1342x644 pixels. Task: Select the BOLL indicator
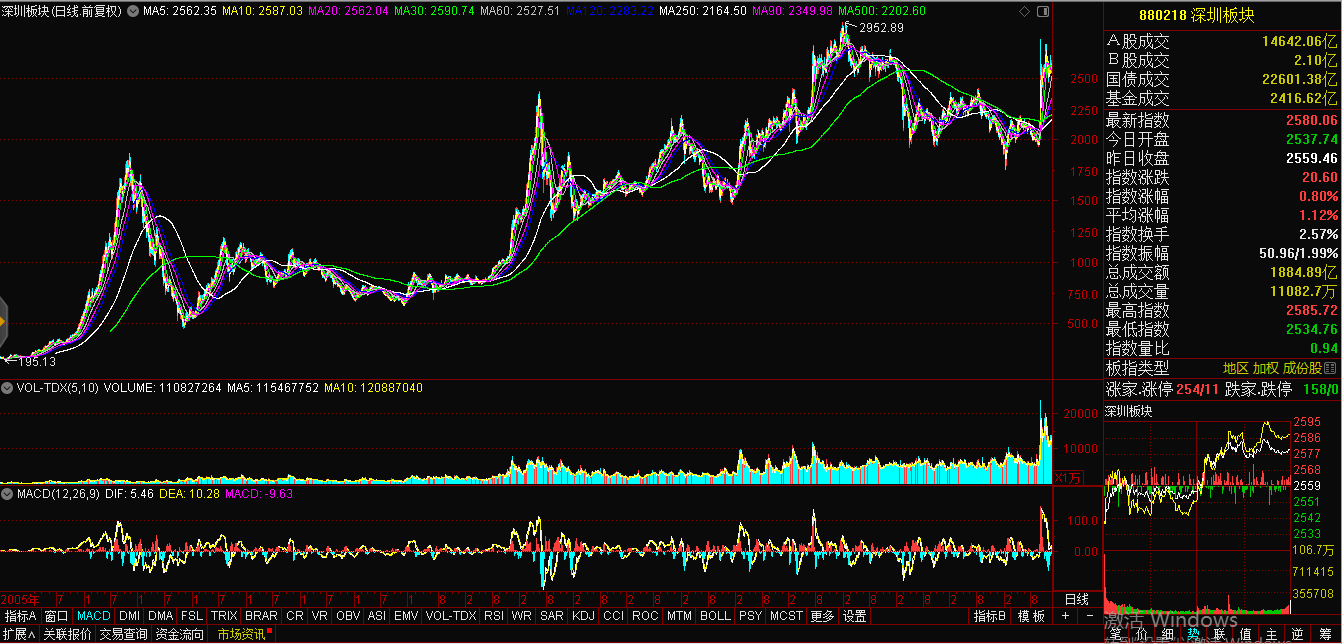715,616
